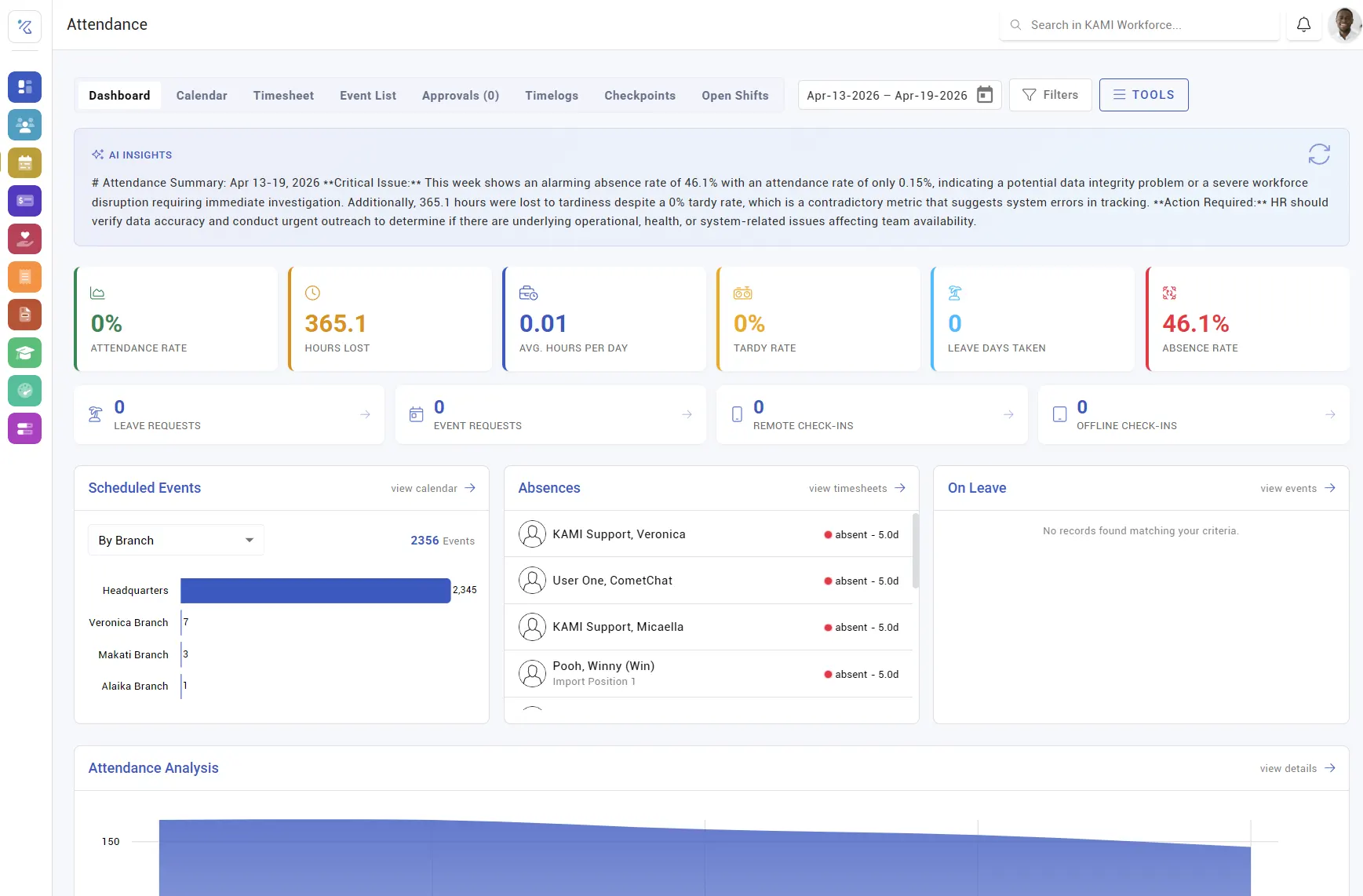The width and height of the screenshot is (1363, 896).
Task: Open the yellow calendar sidebar icon
Action: click(24, 163)
